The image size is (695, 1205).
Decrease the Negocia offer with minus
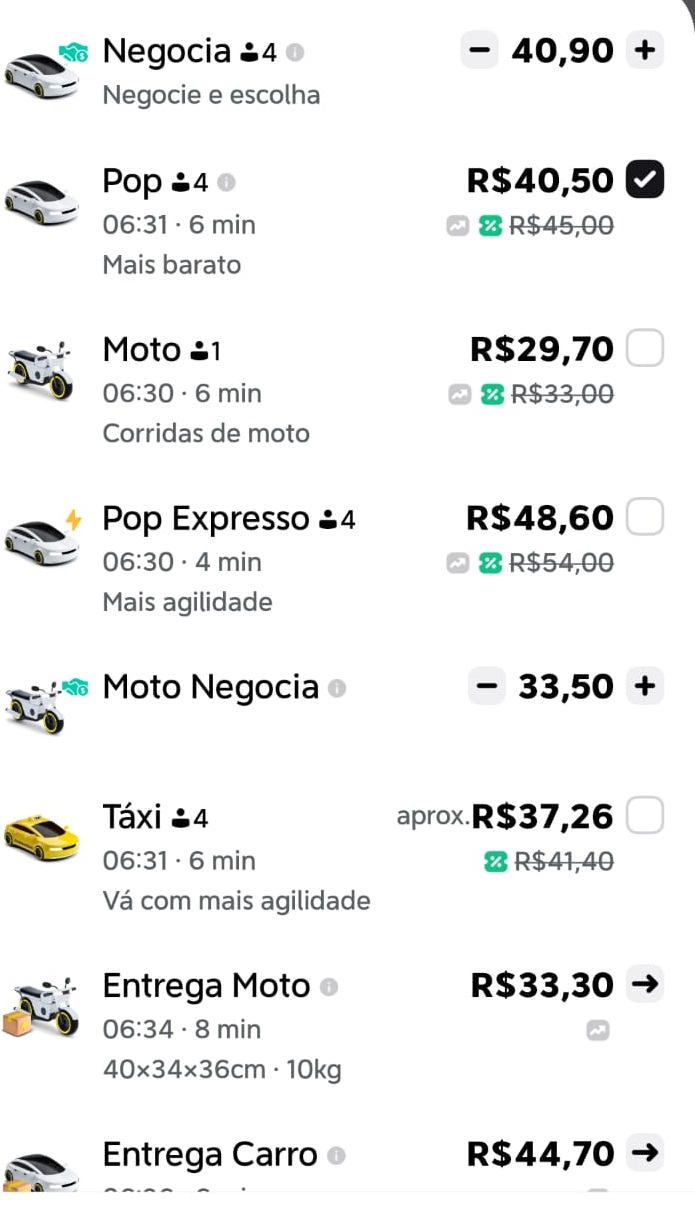pos(480,50)
